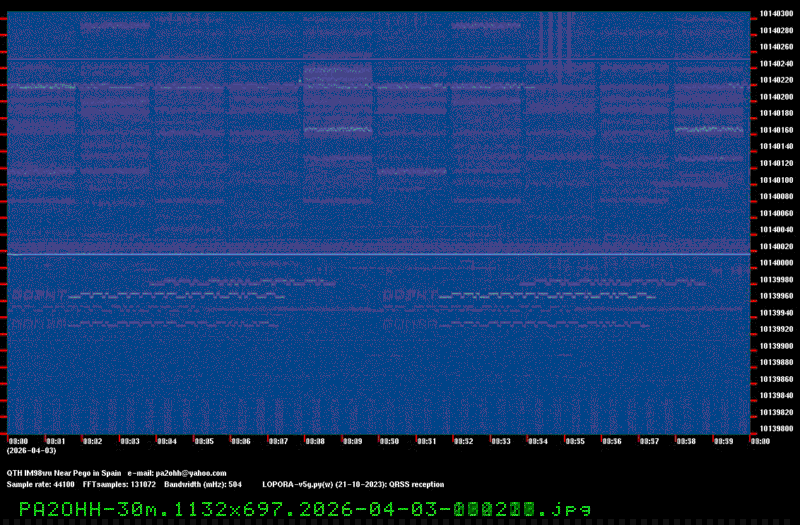
Task: Click the last time label at the right end
Action: pos(759,440)
